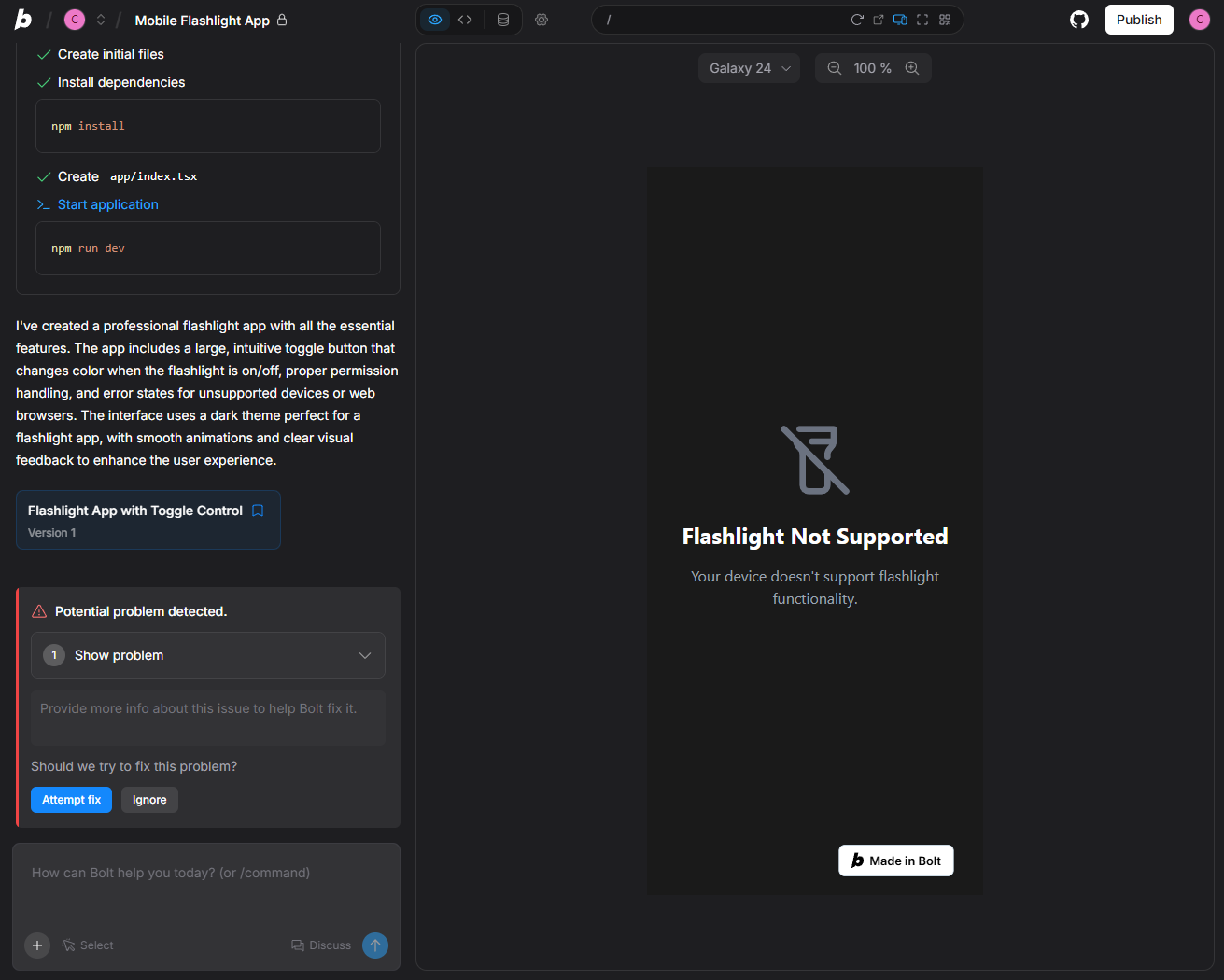Switch to the code editor view
This screenshot has width=1224, height=980.
[465, 19]
